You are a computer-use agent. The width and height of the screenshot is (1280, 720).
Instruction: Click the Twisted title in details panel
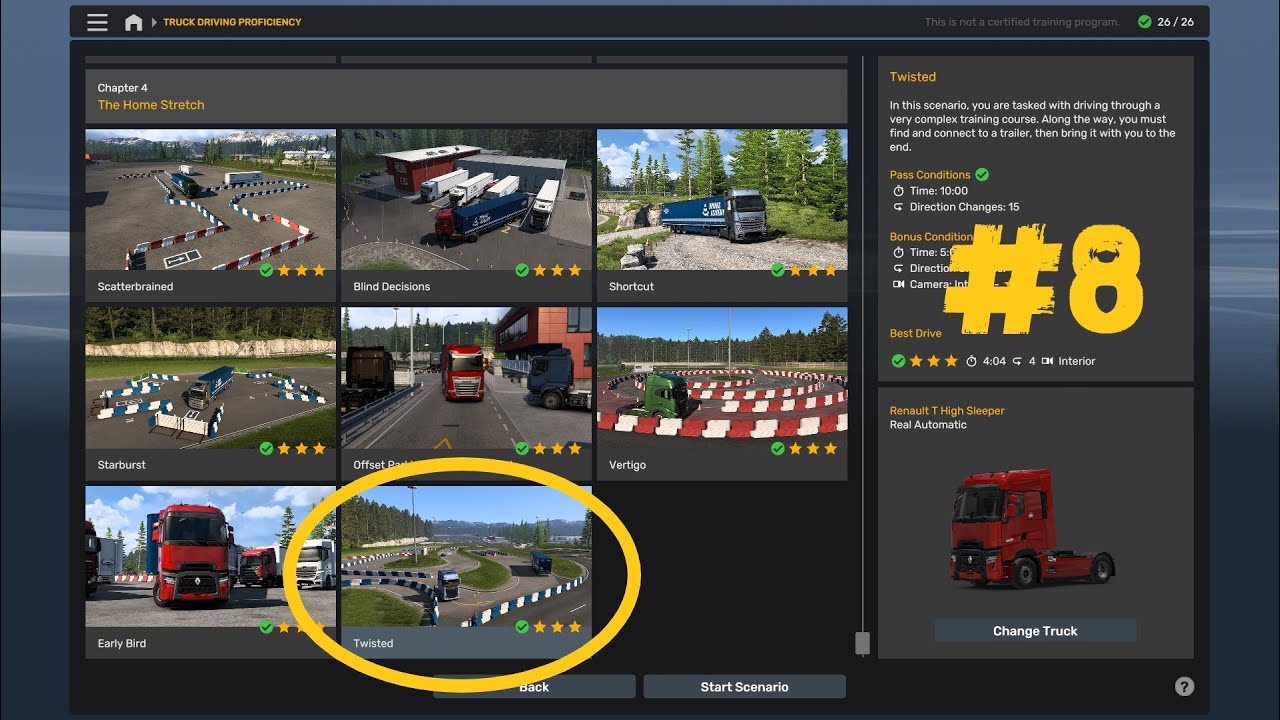[x=913, y=77]
